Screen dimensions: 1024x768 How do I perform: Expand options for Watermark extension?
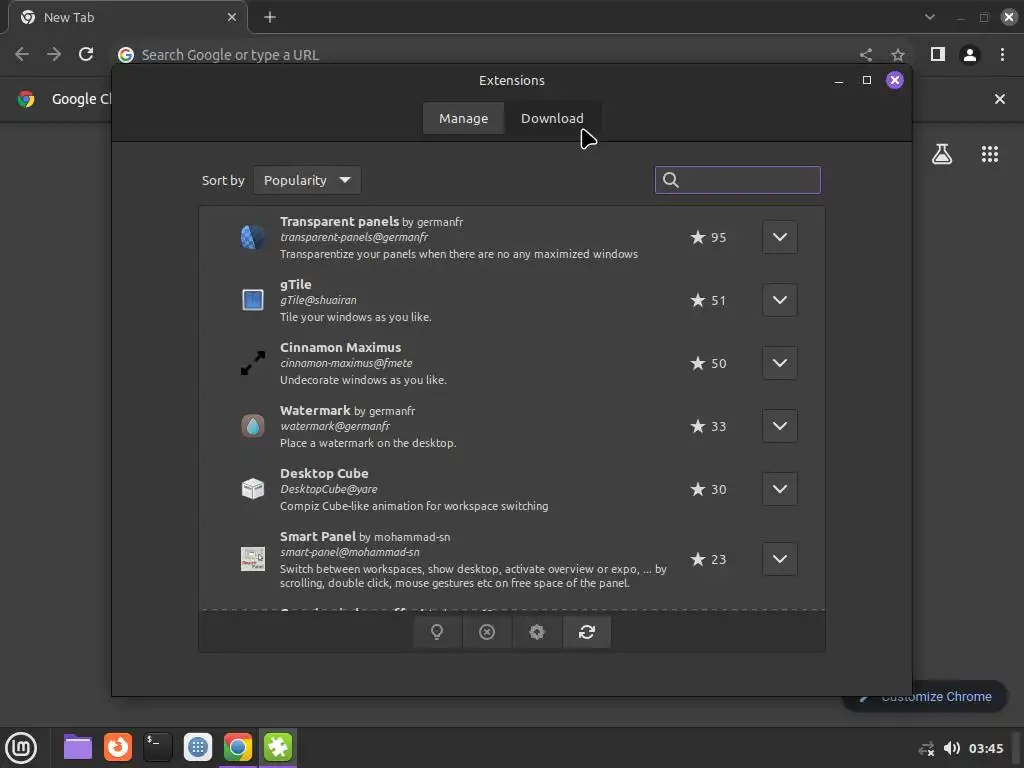pos(780,426)
